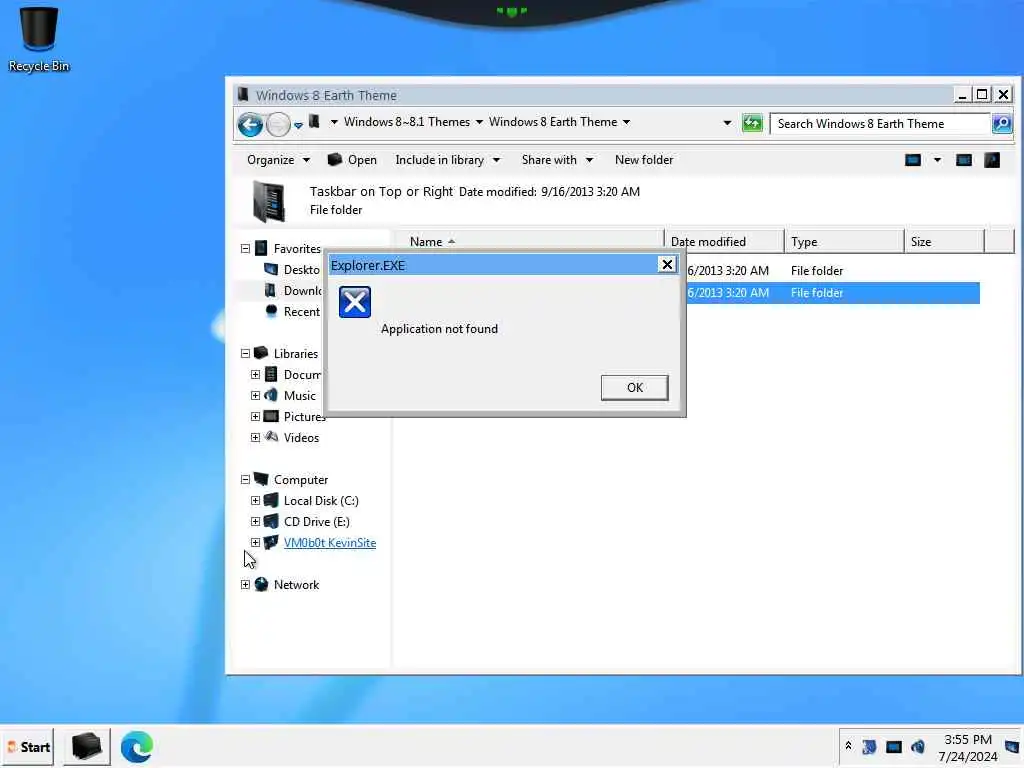
Task: Select Windows 8~8.1 Themes breadcrumb
Action: point(407,121)
